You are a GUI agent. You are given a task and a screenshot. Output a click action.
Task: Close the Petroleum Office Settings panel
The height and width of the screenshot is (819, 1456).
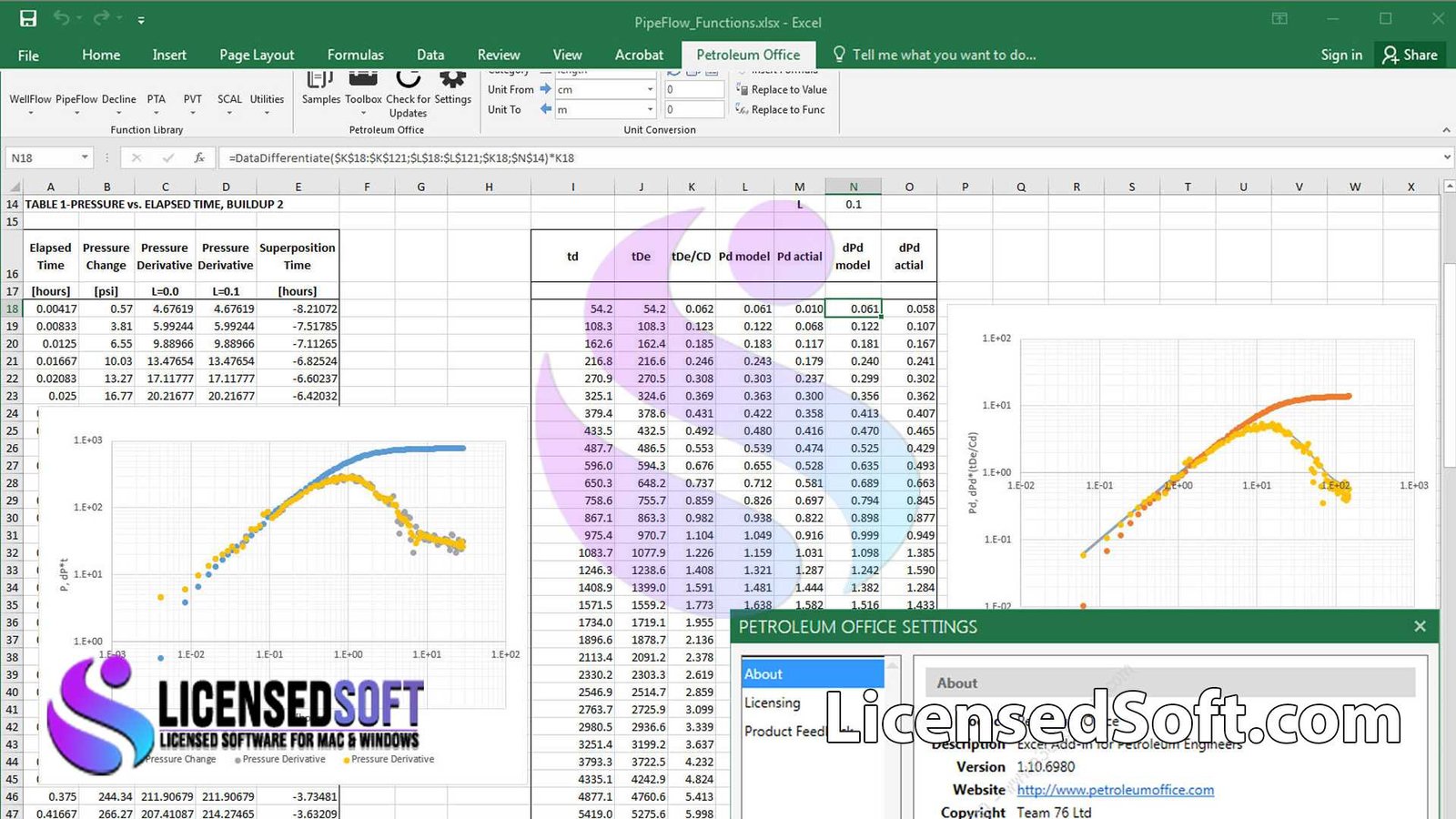tap(1420, 626)
